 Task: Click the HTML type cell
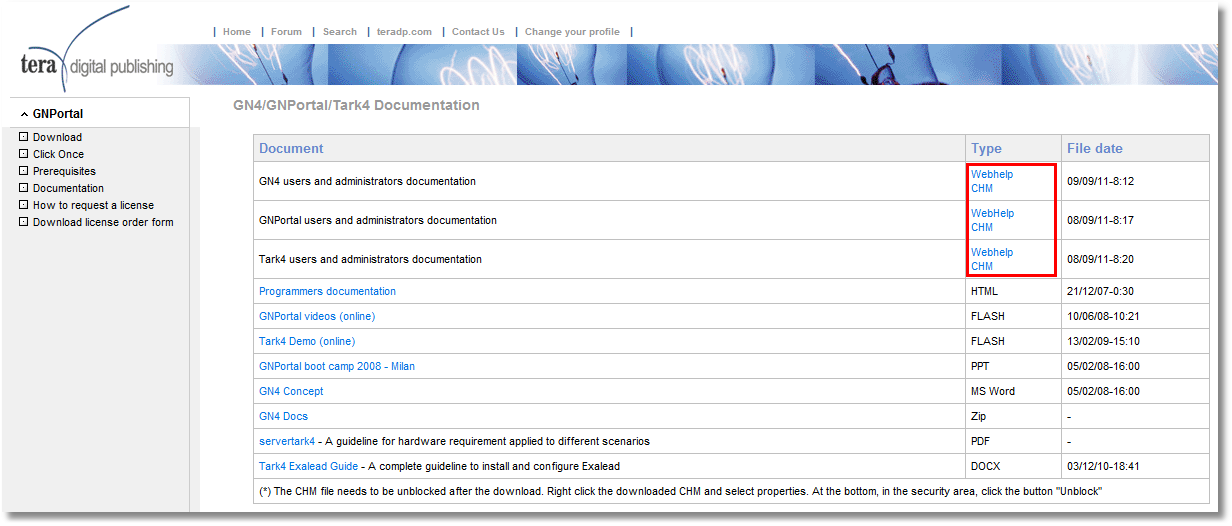(x=984, y=291)
